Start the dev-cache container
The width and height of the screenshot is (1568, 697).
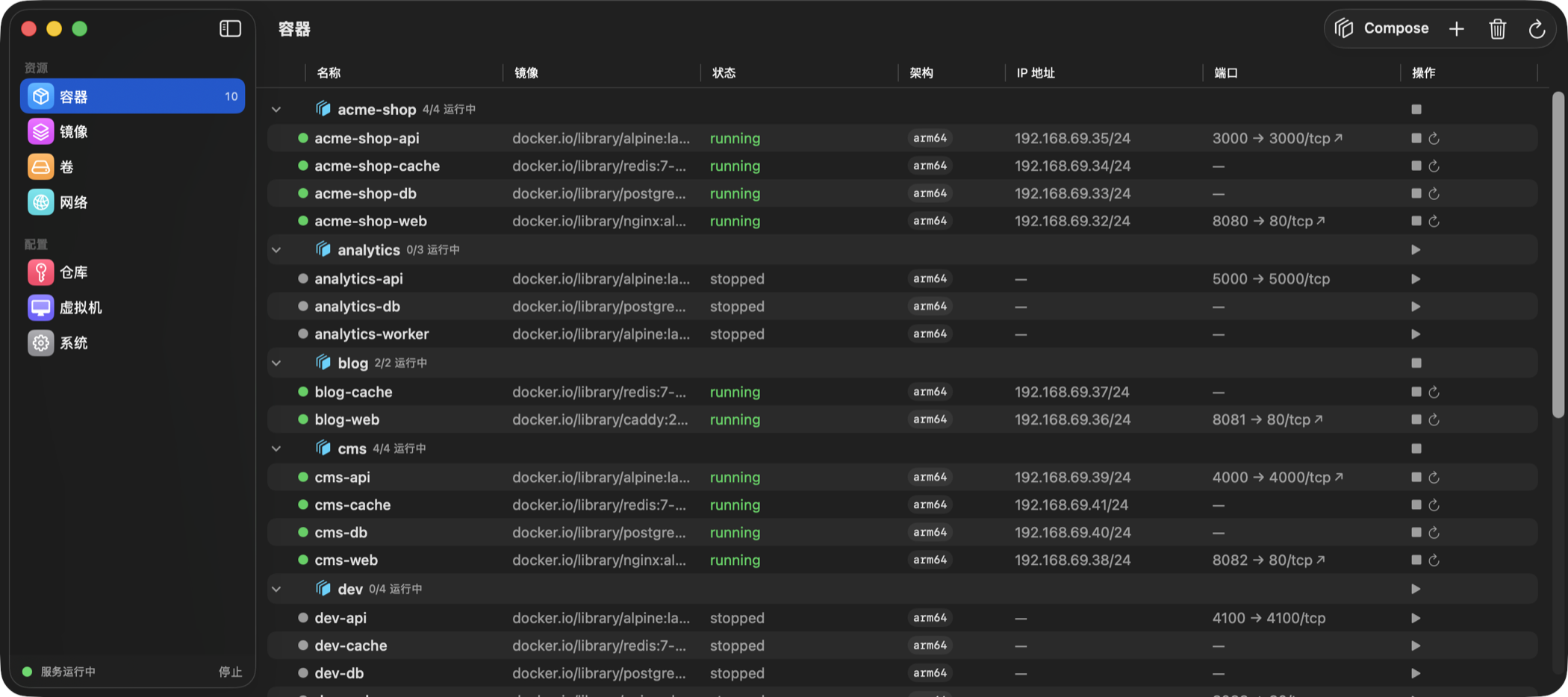click(1416, 646)
